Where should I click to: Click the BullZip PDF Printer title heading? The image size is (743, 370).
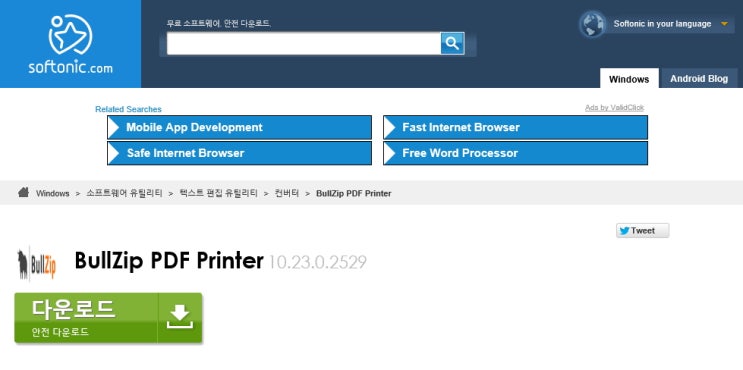pos(169,261)
